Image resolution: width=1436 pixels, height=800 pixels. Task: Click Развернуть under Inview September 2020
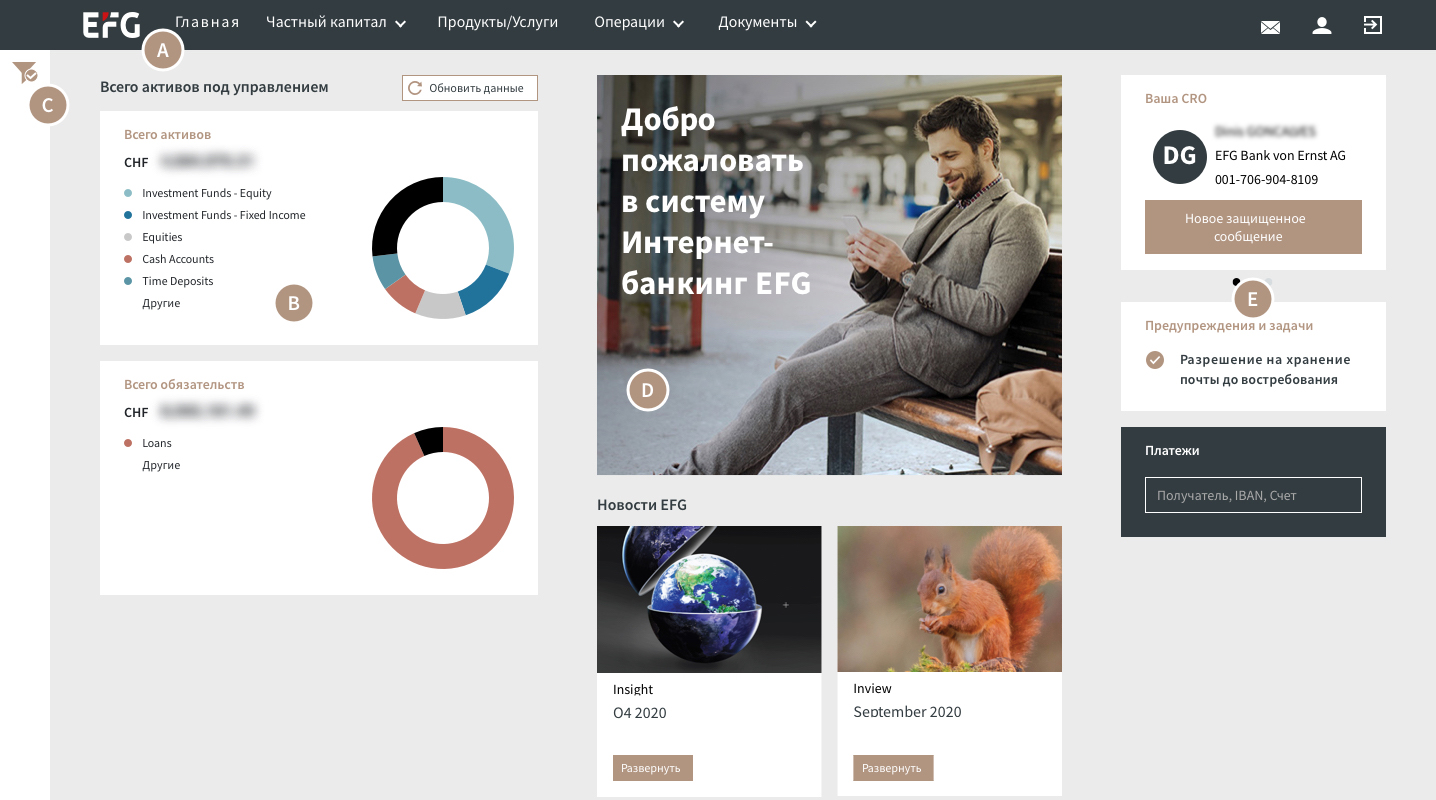(x=893, y=768)
